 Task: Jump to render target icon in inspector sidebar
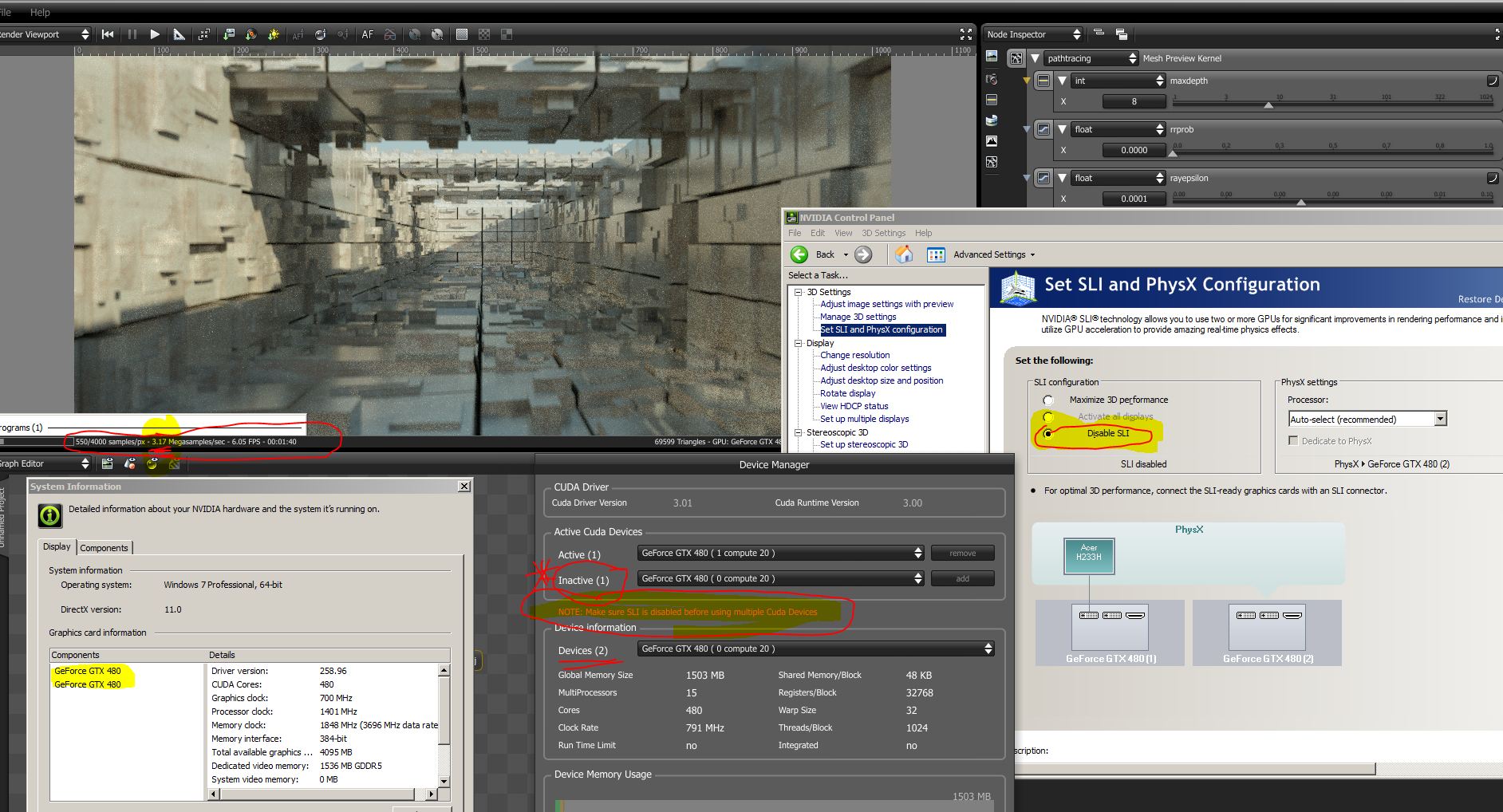point(992,56)
